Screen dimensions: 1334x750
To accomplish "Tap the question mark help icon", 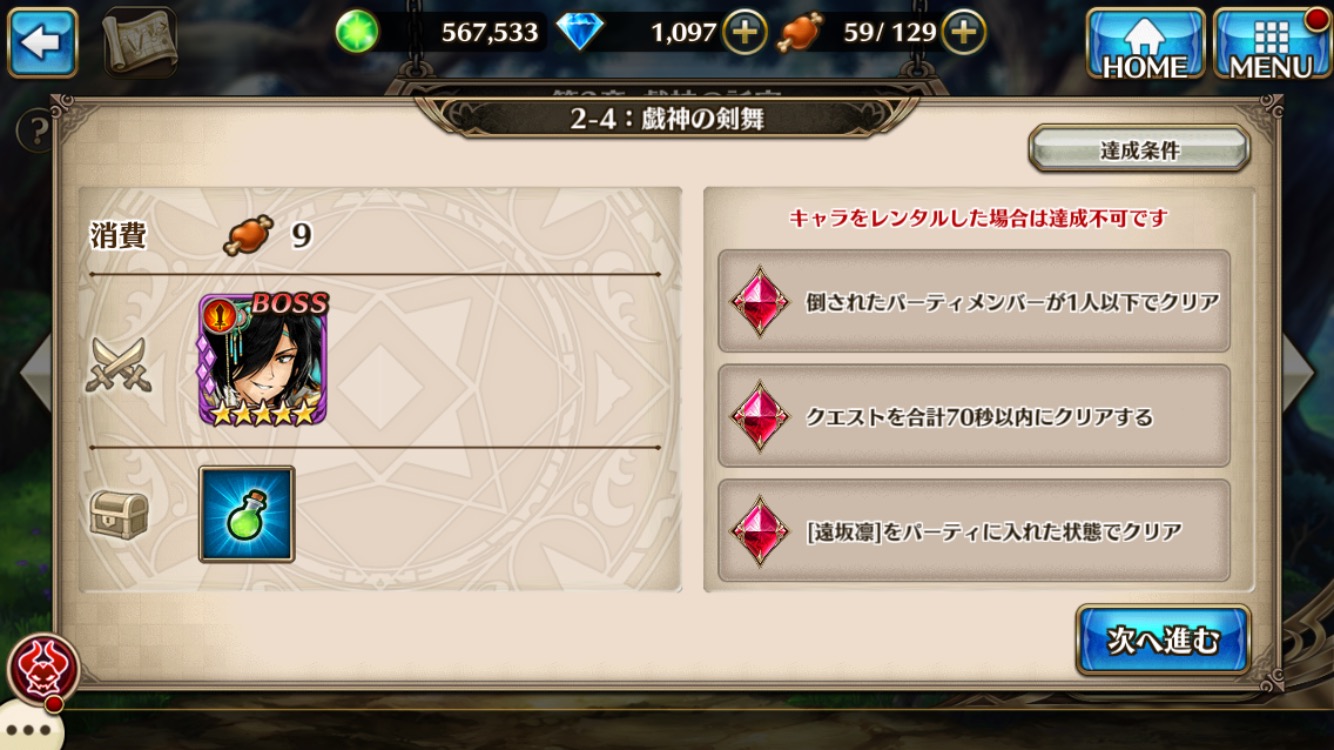I will coord(37,131).
